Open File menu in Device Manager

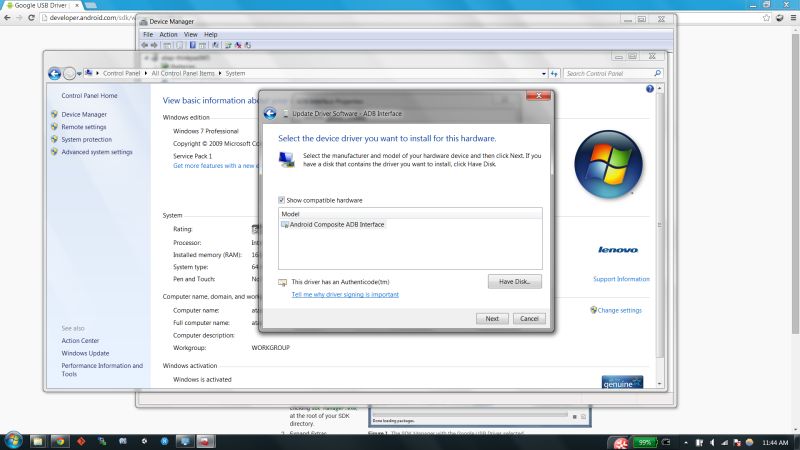[148, 35]
